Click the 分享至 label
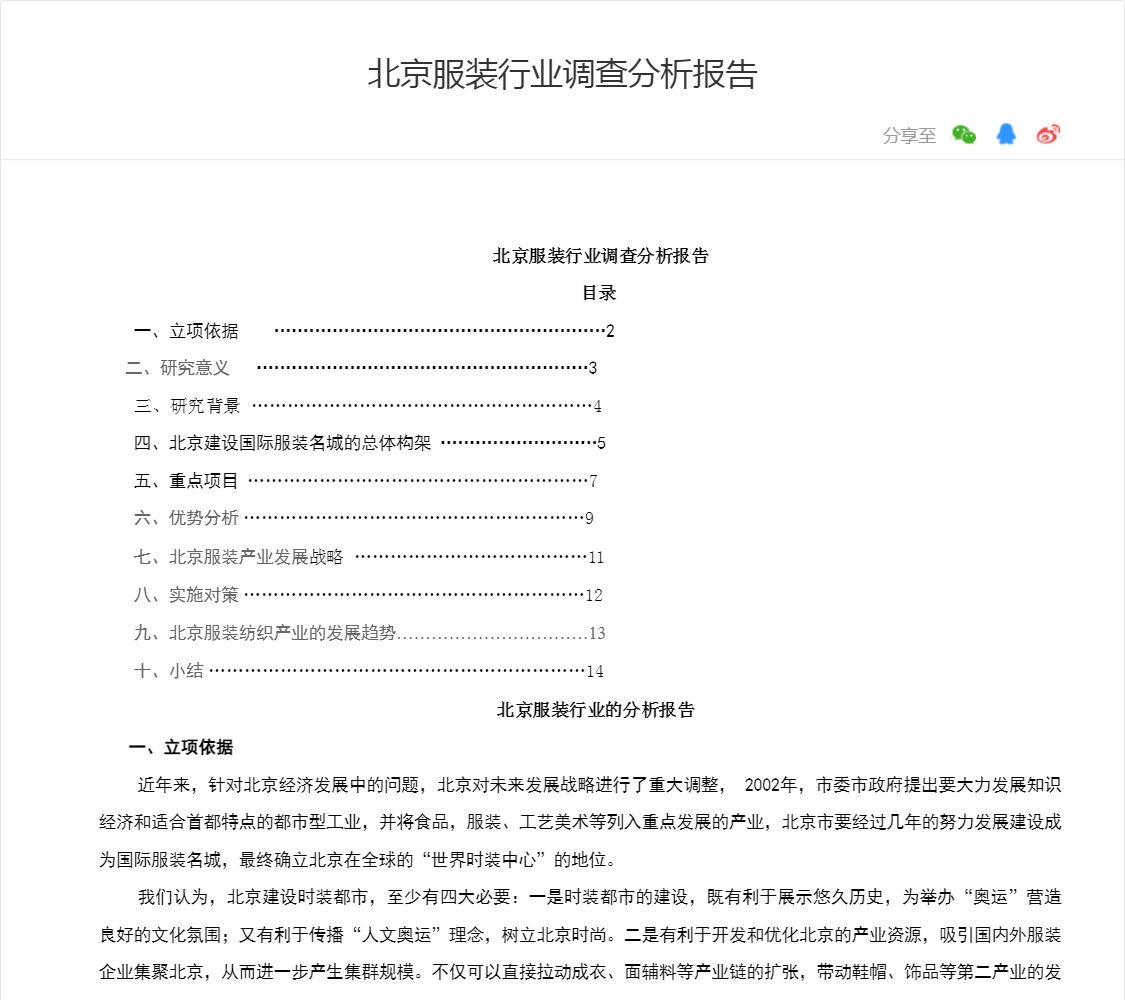This screenshot has height=1000, width=1125. click(909, 135)
